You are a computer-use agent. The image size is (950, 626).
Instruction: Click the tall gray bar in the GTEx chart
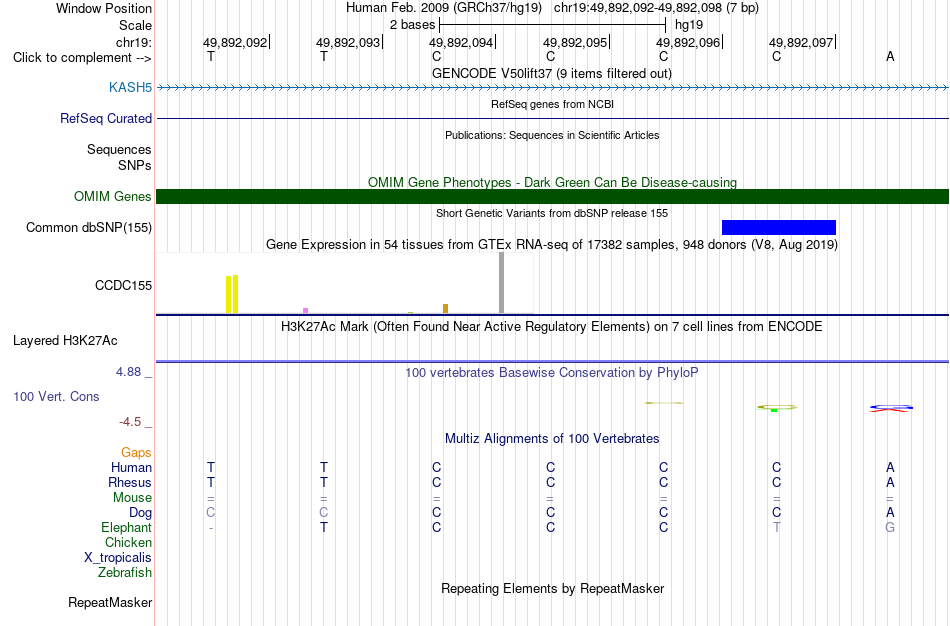tap(501, 283)
